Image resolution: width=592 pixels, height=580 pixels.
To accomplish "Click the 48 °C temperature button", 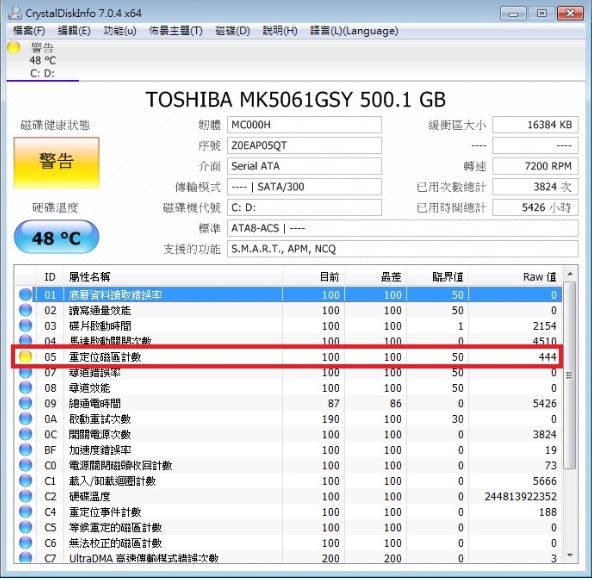I will pyautogui.click(x=56, y=237).
